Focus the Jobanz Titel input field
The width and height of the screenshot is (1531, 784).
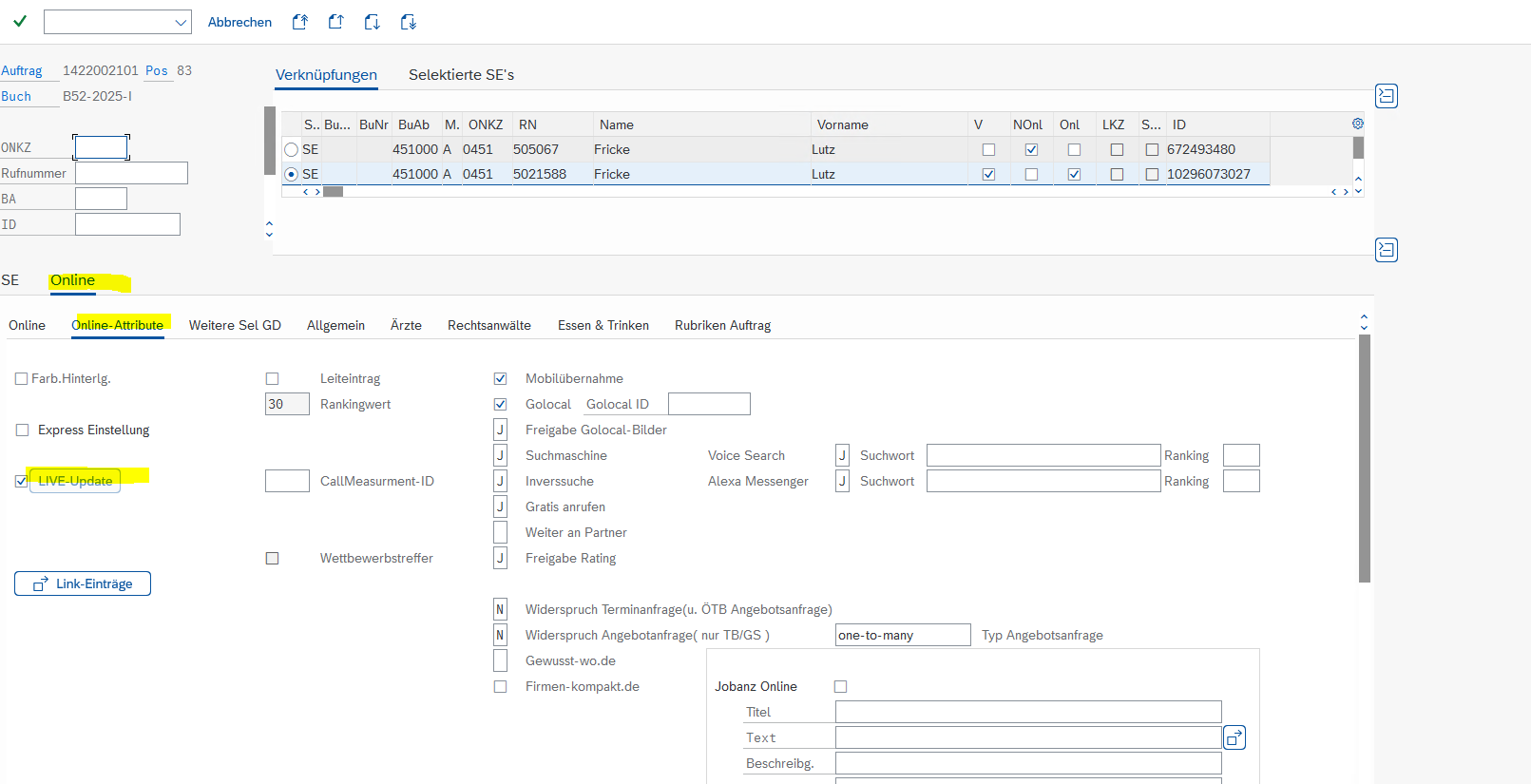point(1028,712)
